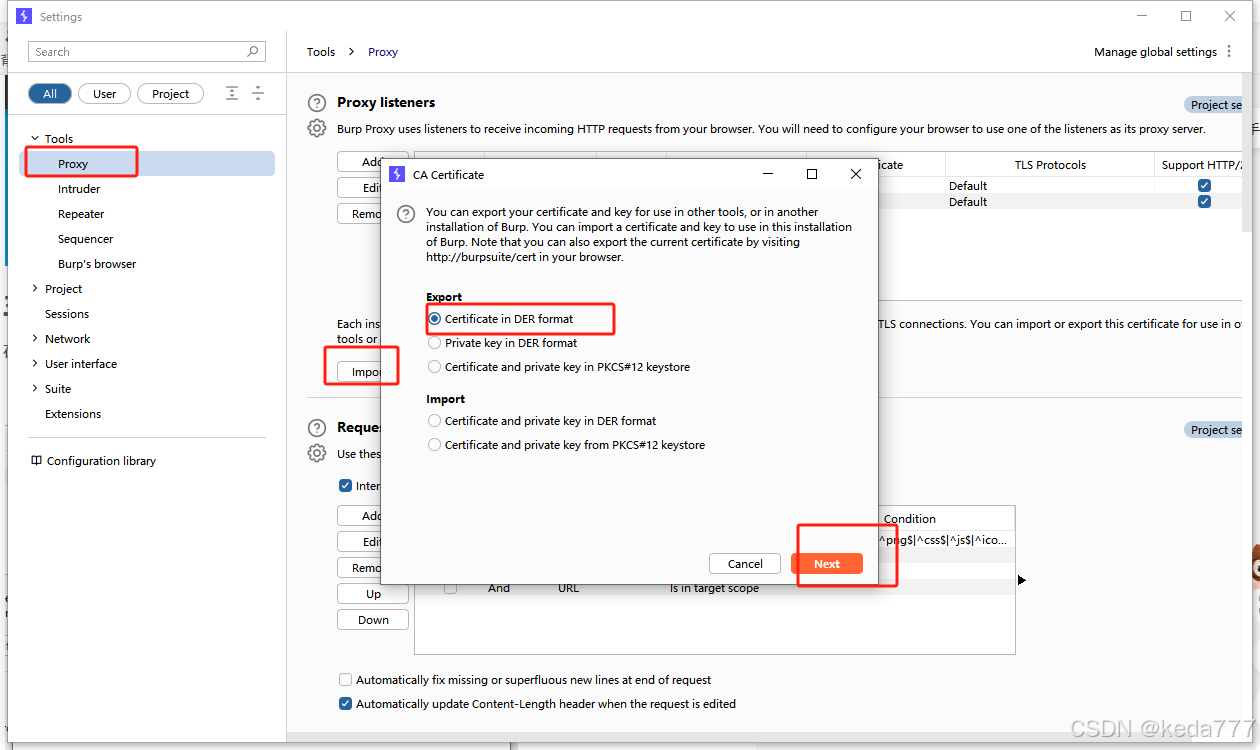1260x750 pixels.
Task: Select Certificate in DER format export option
Action: click(434, 319)
